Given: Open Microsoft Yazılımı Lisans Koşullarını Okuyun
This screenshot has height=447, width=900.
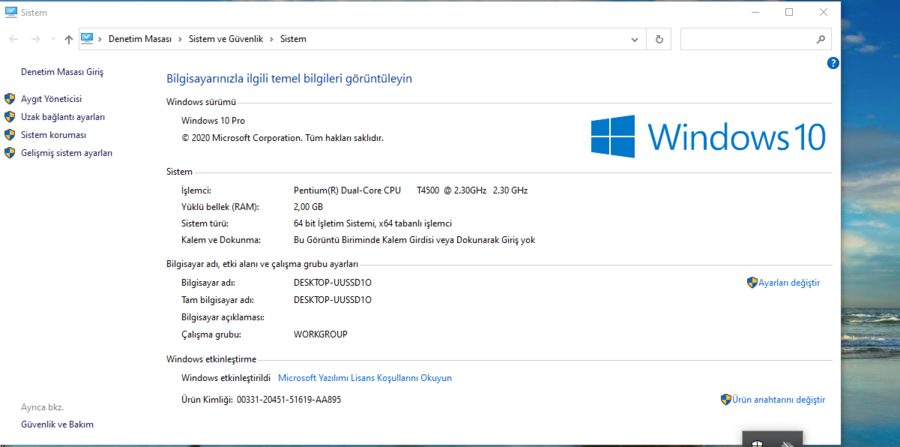Looking at the screenshot, I should tap(365, 378).
